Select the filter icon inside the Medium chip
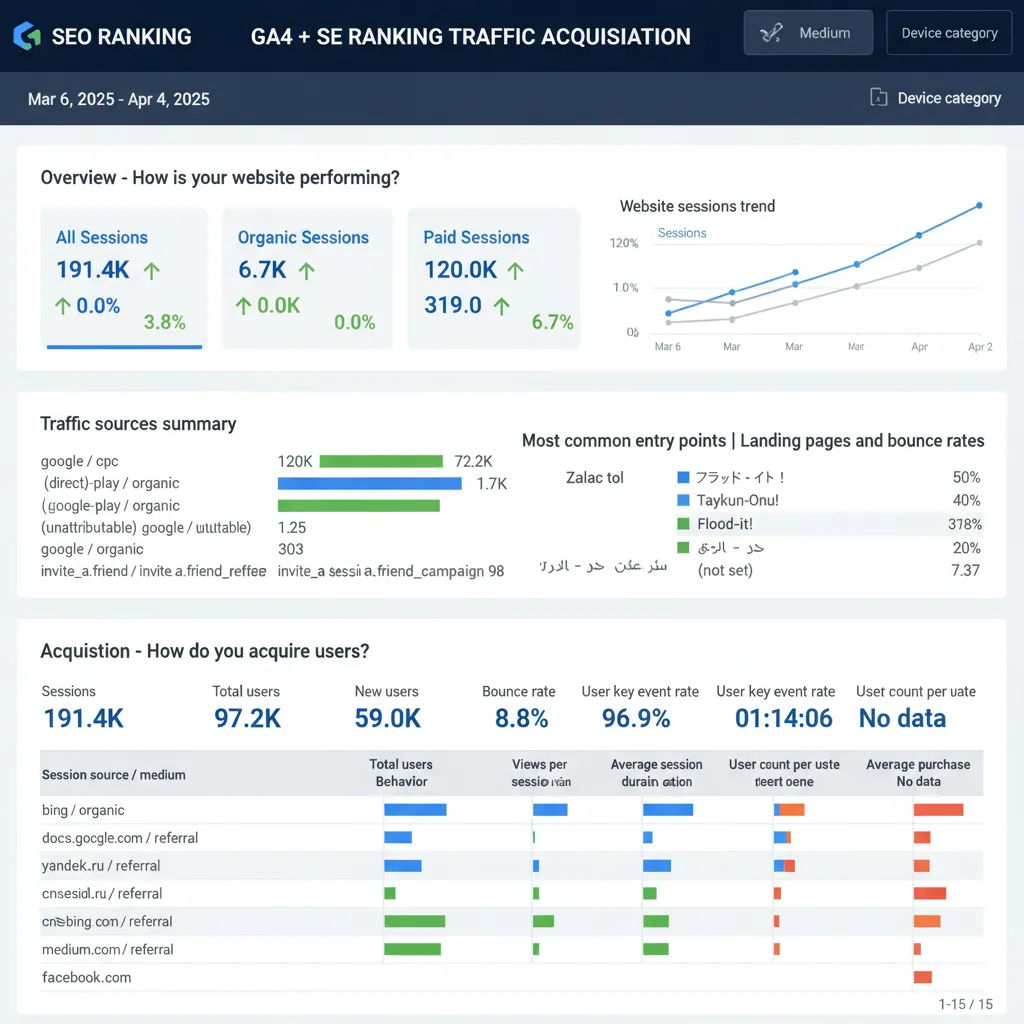Screen dimensions: 1024x1024 pyautogui.click(x=771, y=32)
